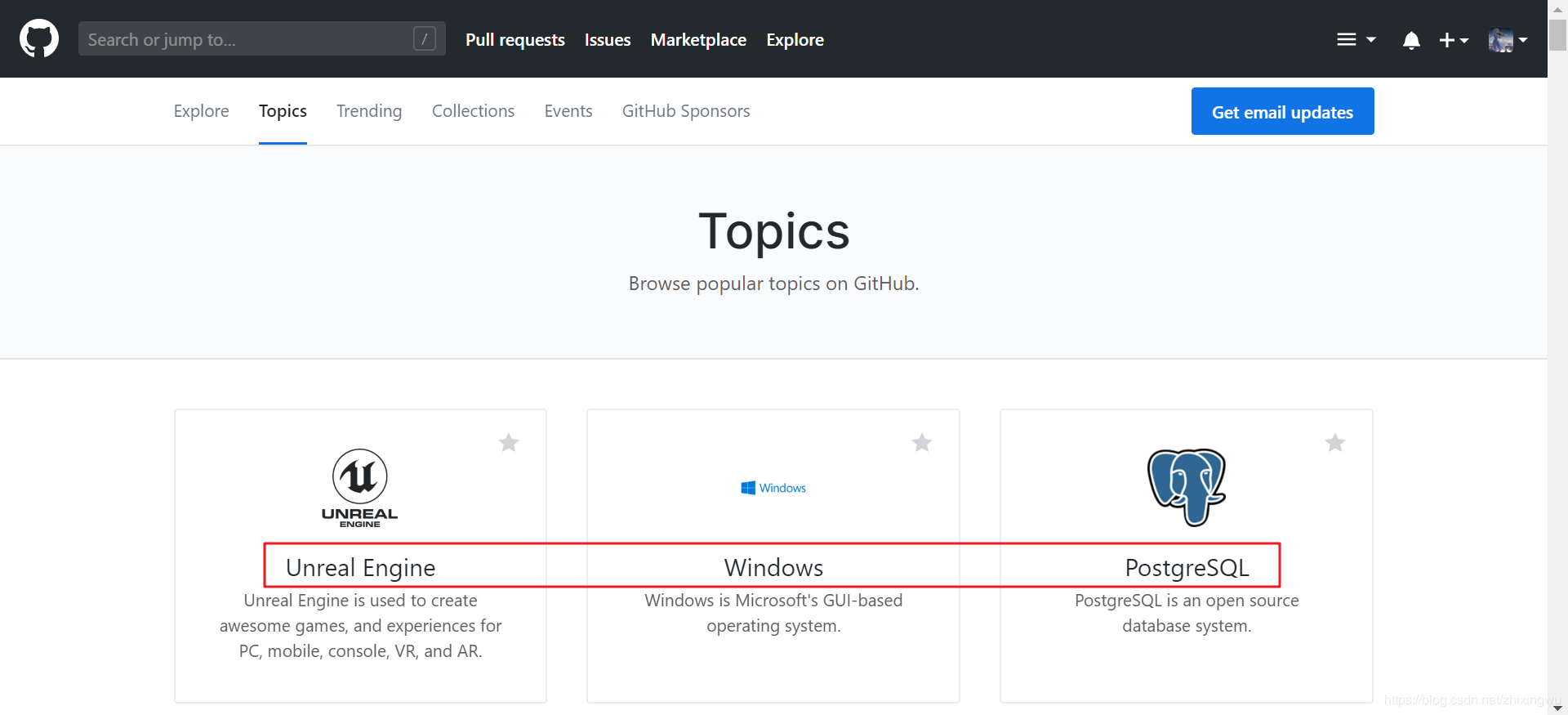This screenshot has width=1568, height=715.
Task: Click the slash shortcut icon in search
Action: tap(425, 38)
